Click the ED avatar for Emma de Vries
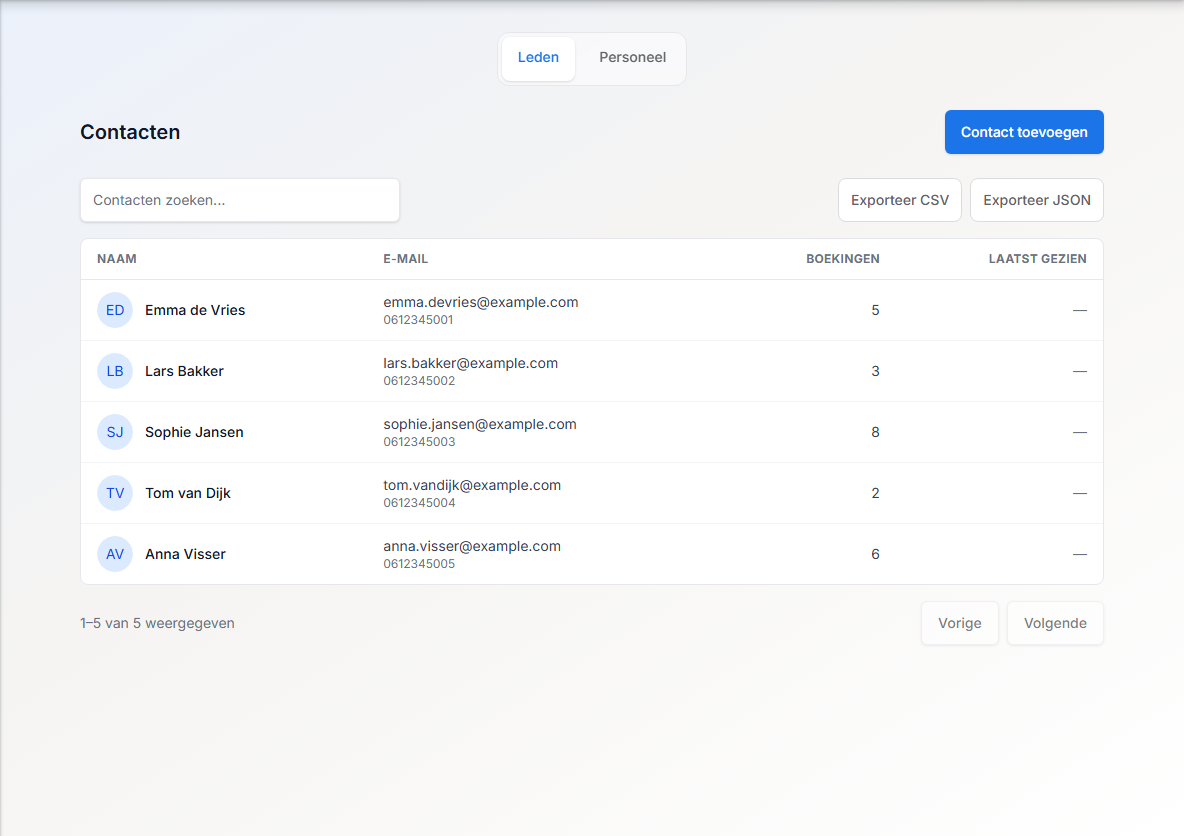 tap(115, 310)
